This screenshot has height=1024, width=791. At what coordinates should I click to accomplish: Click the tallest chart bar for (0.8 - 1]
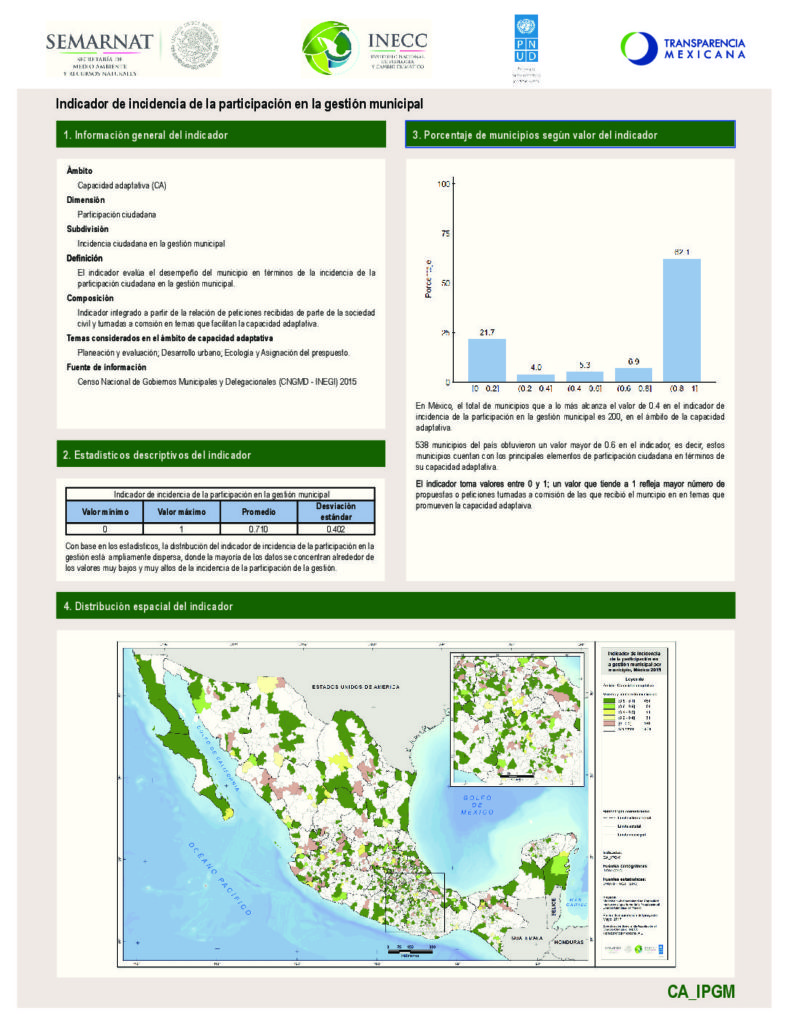(x=682, y=321)
